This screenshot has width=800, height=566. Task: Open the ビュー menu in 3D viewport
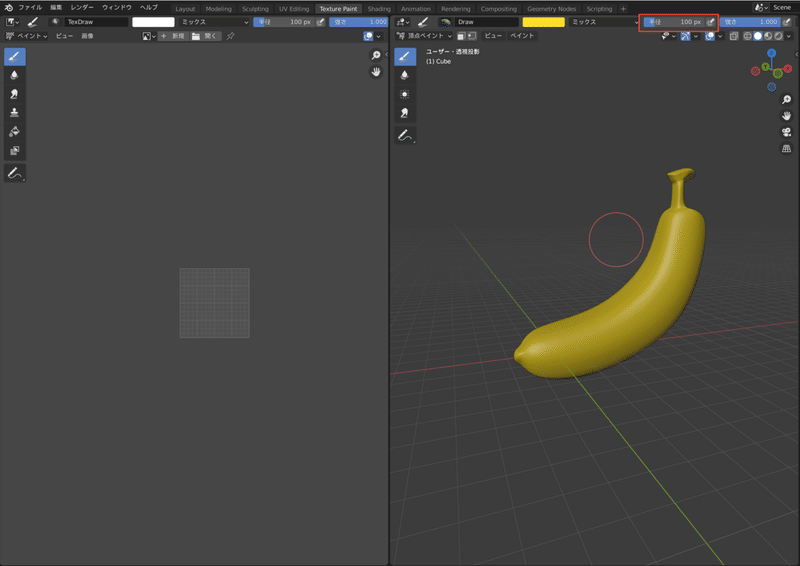pyautogui.click(x=493, y=36)
